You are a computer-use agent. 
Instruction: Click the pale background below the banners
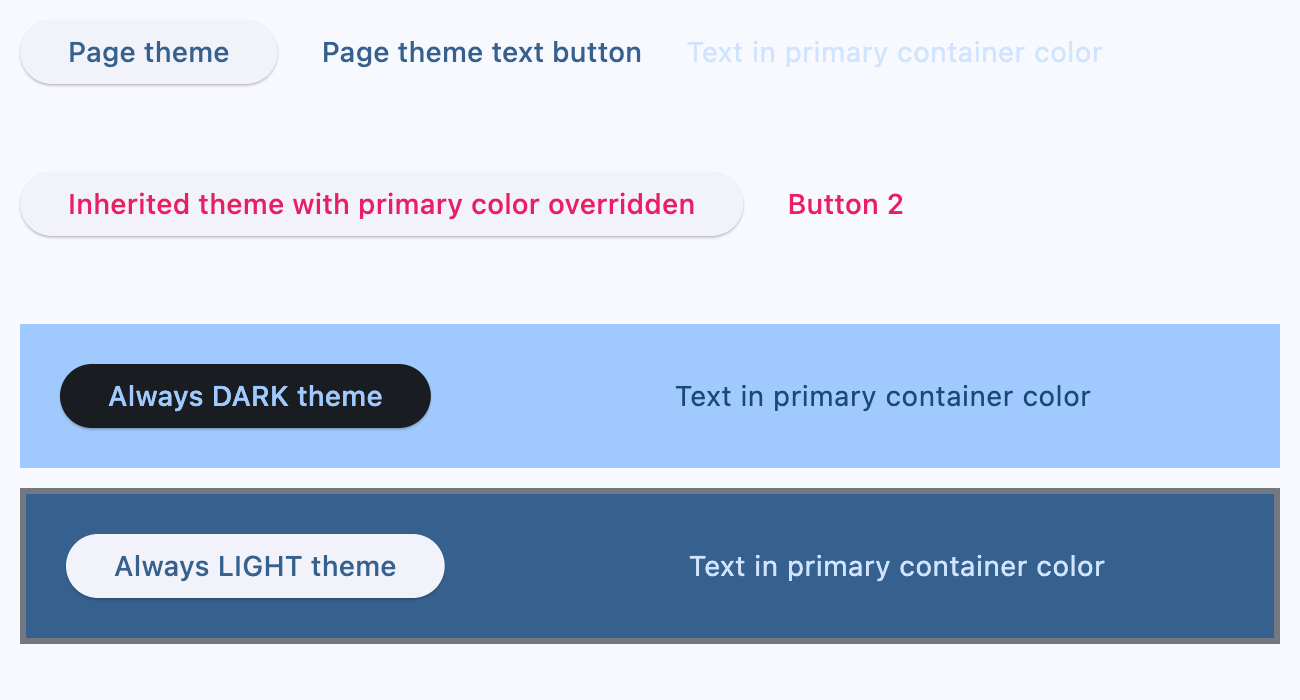pyautogui.click(x=650, y=670)
